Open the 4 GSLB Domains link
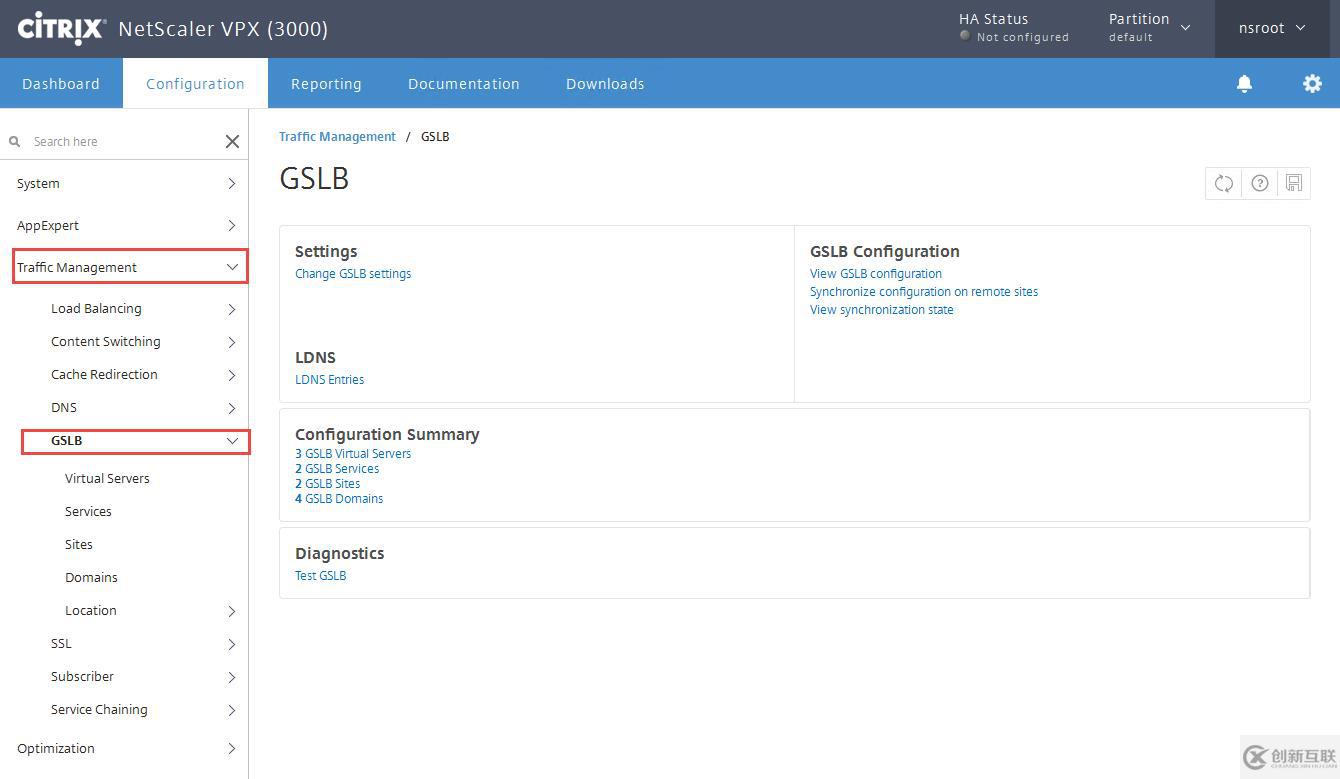Screen dimensions: 1340x779 [339, 499]
